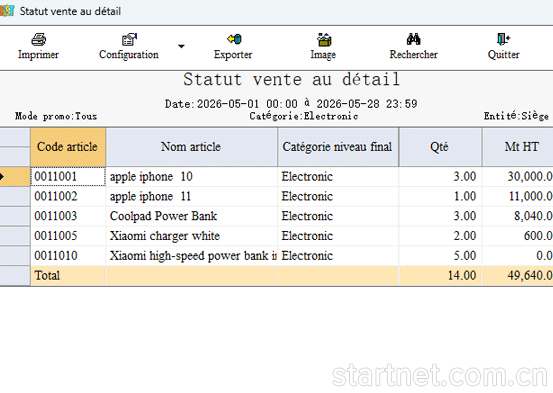Image resolution: width=553 pixels, height=393 pixels.
Task: Select code cell 0011003
Action: pyautogui.click(x=68, y=216)
